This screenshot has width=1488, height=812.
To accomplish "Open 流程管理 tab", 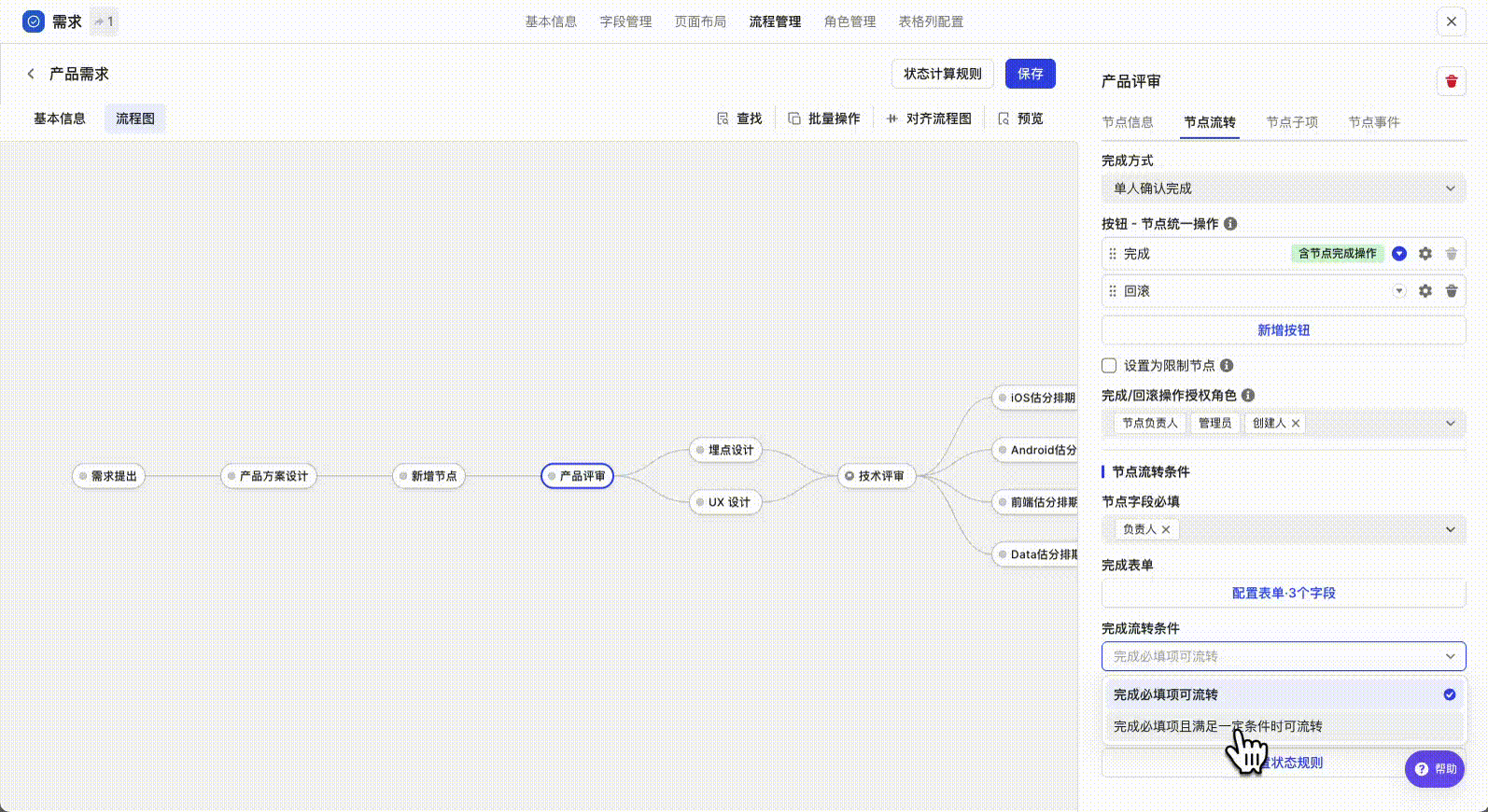I will pyautogui.click(x=775, y=21).
